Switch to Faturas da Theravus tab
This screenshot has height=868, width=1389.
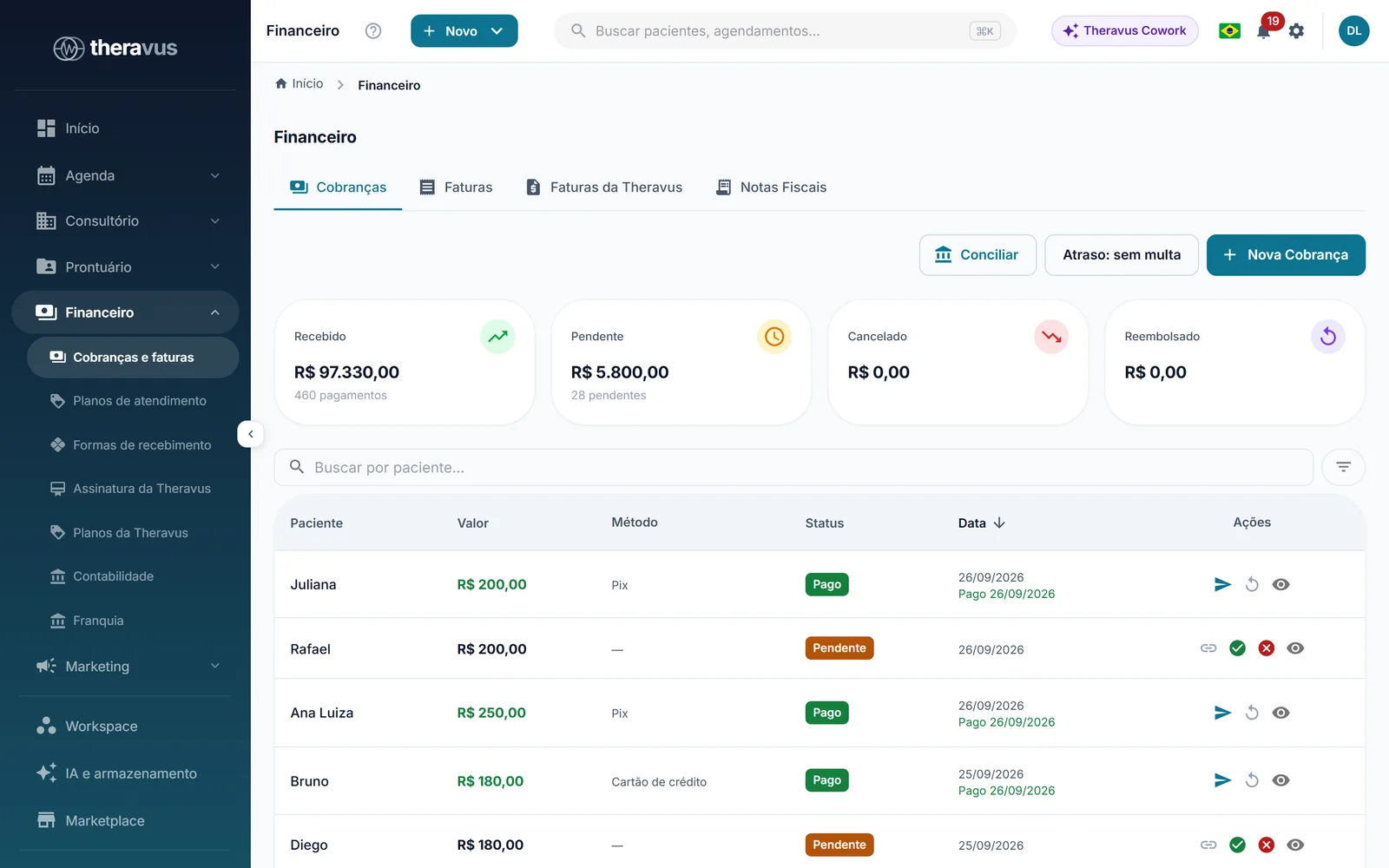tap(604, 187)
